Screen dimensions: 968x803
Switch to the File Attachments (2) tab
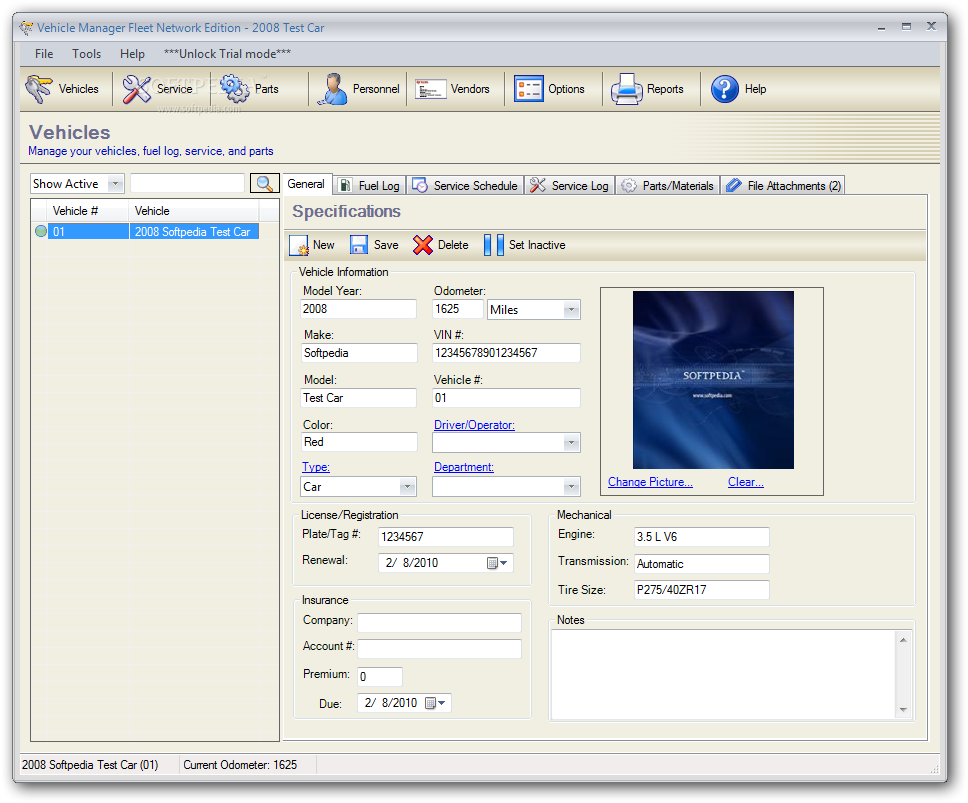[783, 186]
